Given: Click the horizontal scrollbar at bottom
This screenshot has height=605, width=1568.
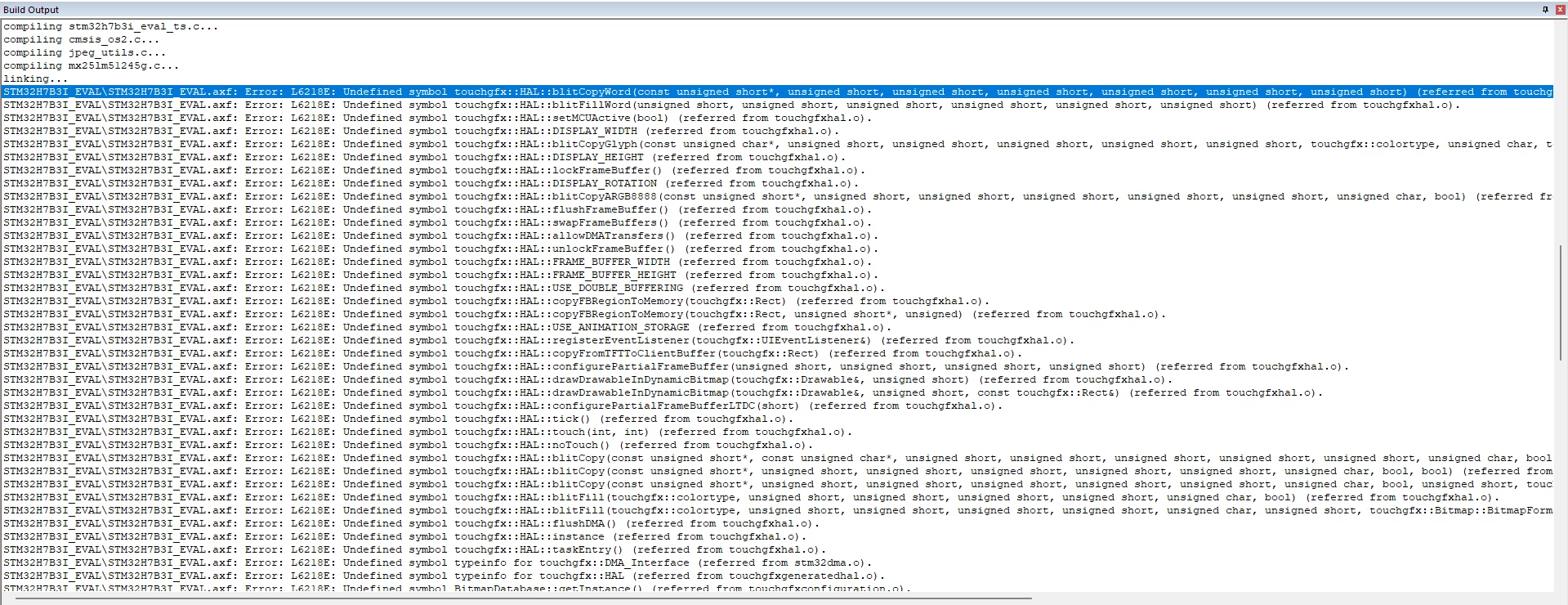Looking at the screenshot, I should coord(525,598).
